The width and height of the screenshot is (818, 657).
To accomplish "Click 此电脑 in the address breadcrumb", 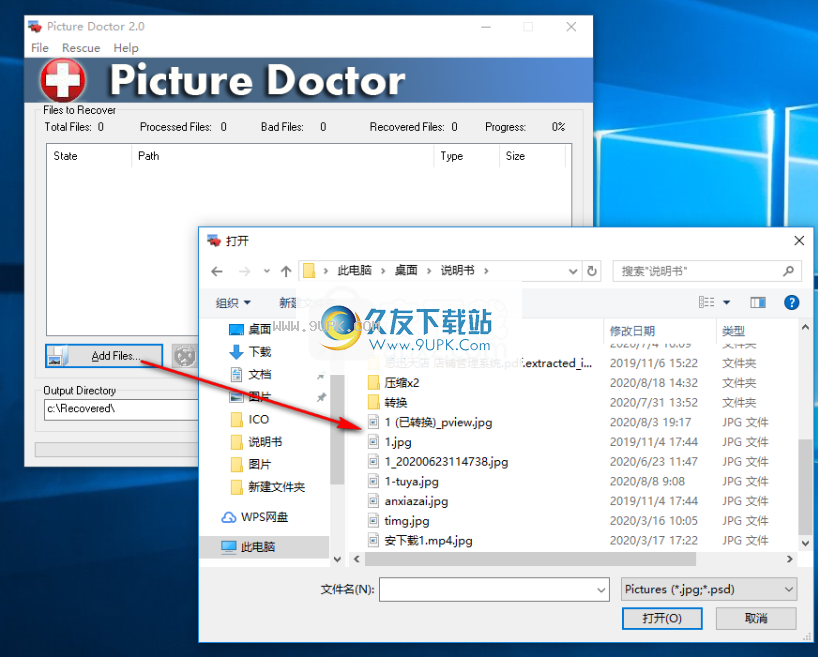I will [354, 270].
